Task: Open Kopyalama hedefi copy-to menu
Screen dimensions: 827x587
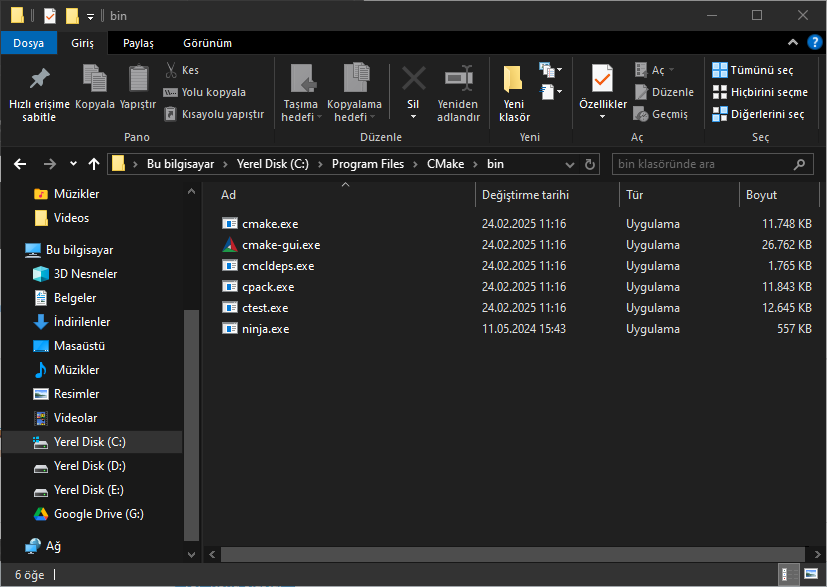Action: (354, 94)
